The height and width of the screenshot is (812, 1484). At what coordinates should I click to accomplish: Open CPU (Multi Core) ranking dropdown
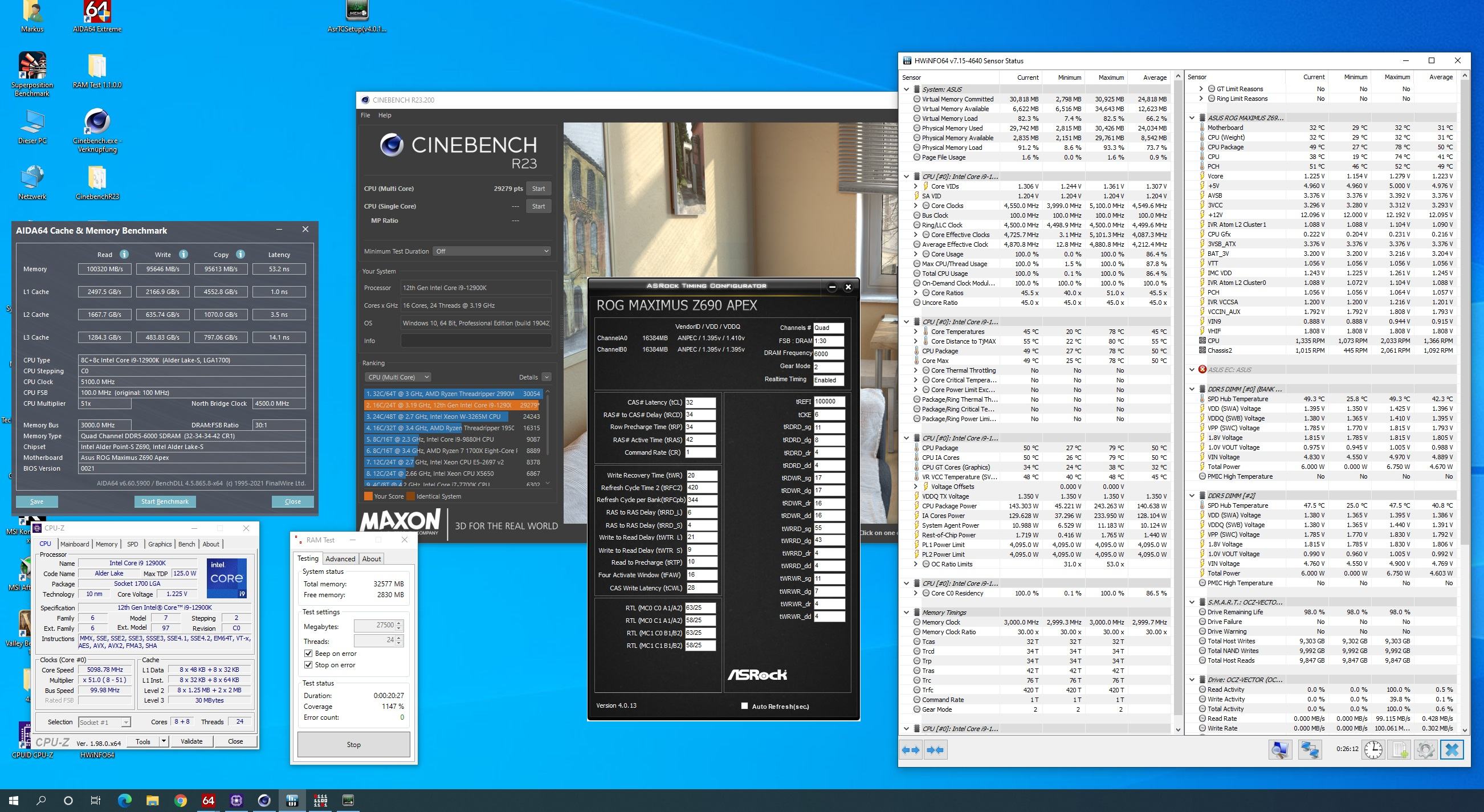pos(398,377)
